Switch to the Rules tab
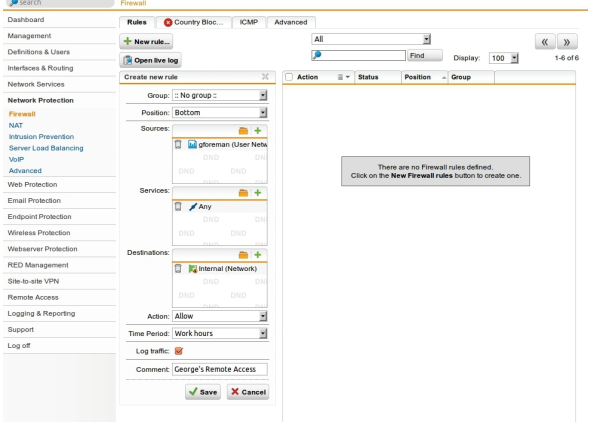The width and height of the screenshot is (596, 429). 137,22
